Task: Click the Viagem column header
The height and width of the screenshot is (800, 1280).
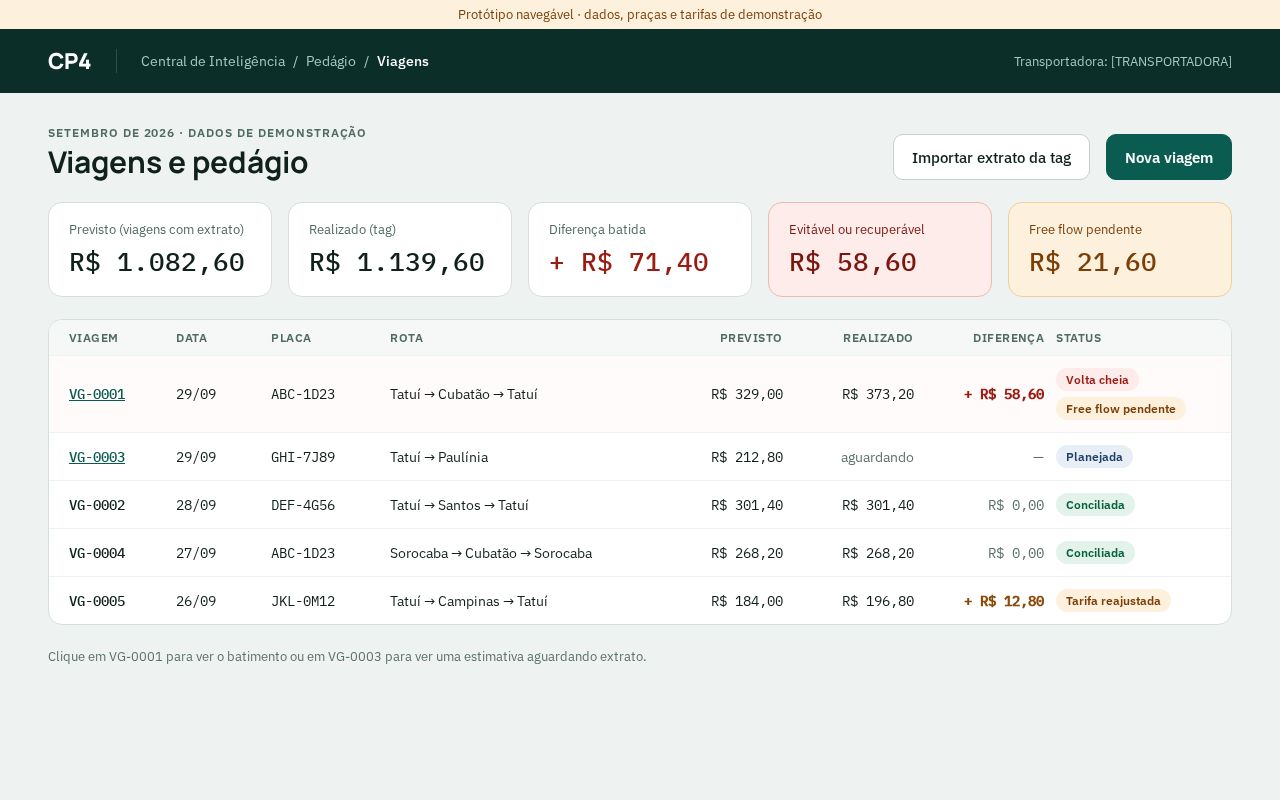Action: (94, 338)
